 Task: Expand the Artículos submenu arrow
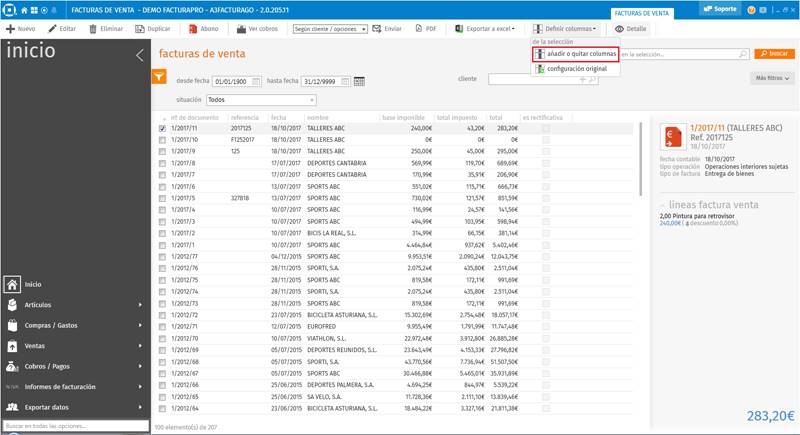tap(140, 305)
